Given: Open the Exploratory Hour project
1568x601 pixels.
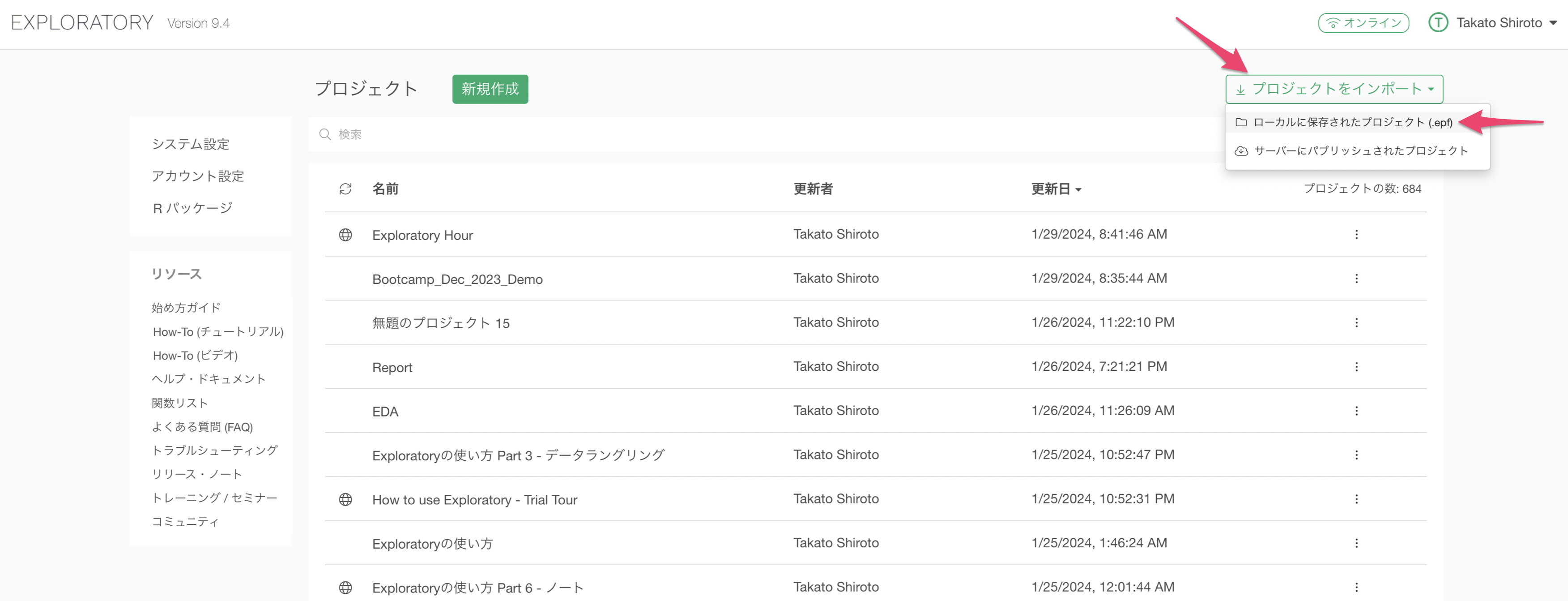Looking at the screenshot, I should pos(422,235).
